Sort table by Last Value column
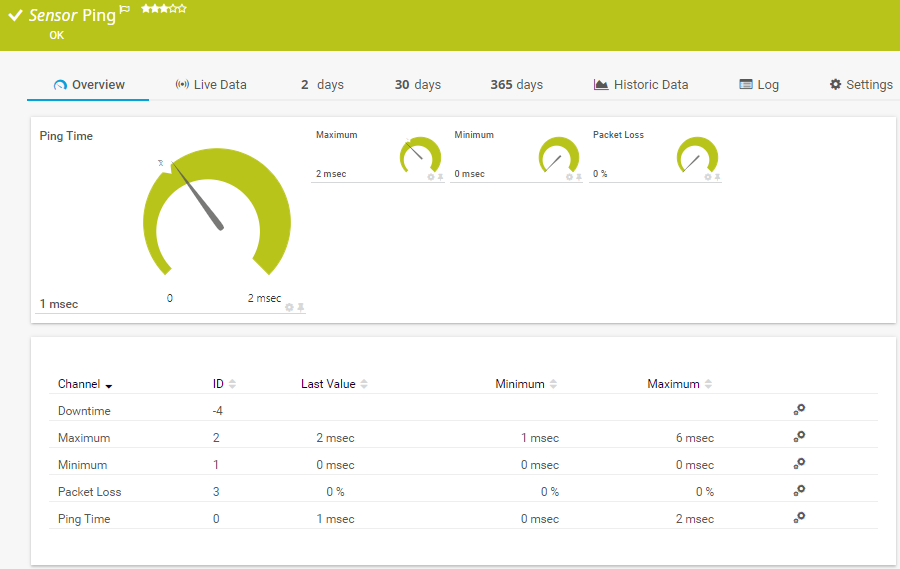This screenshot has width=900, height=569. [x=334, y=384]
